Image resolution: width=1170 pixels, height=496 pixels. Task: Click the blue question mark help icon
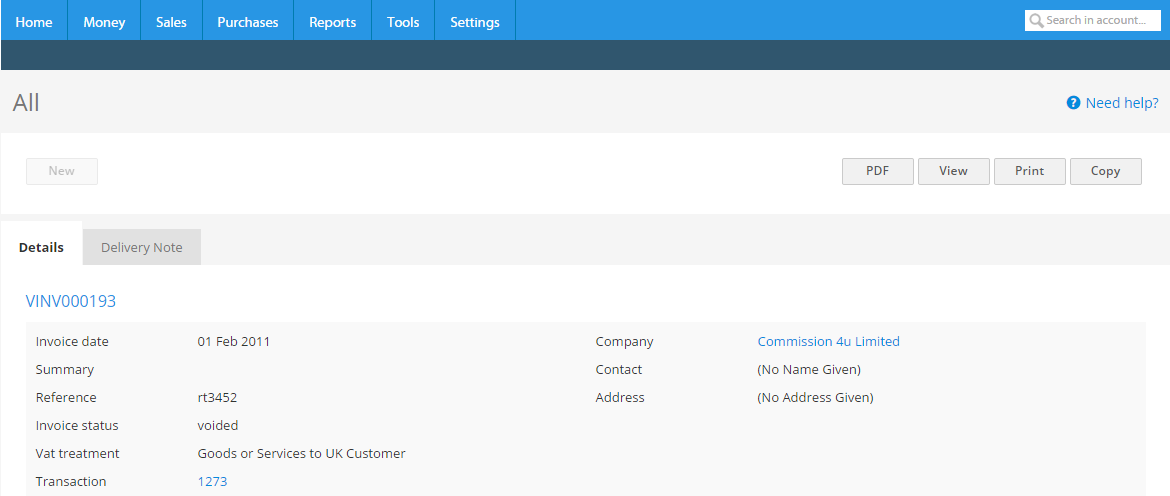[1073, 102]
